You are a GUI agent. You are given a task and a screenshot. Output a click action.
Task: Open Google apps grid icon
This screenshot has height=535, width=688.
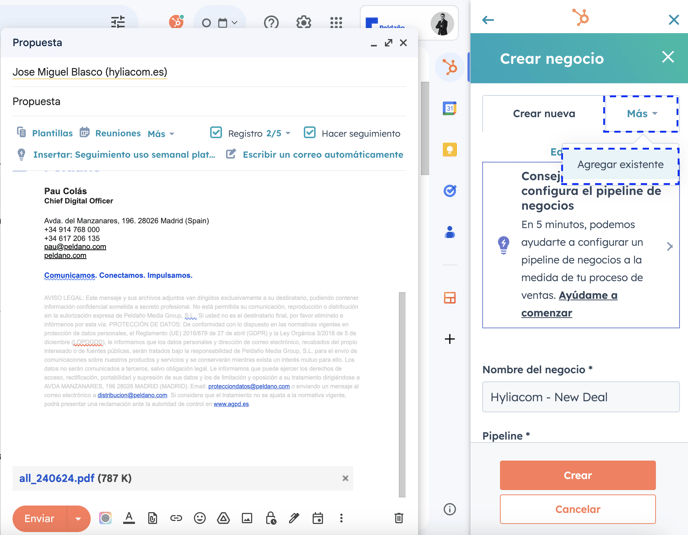pos(336,22)
